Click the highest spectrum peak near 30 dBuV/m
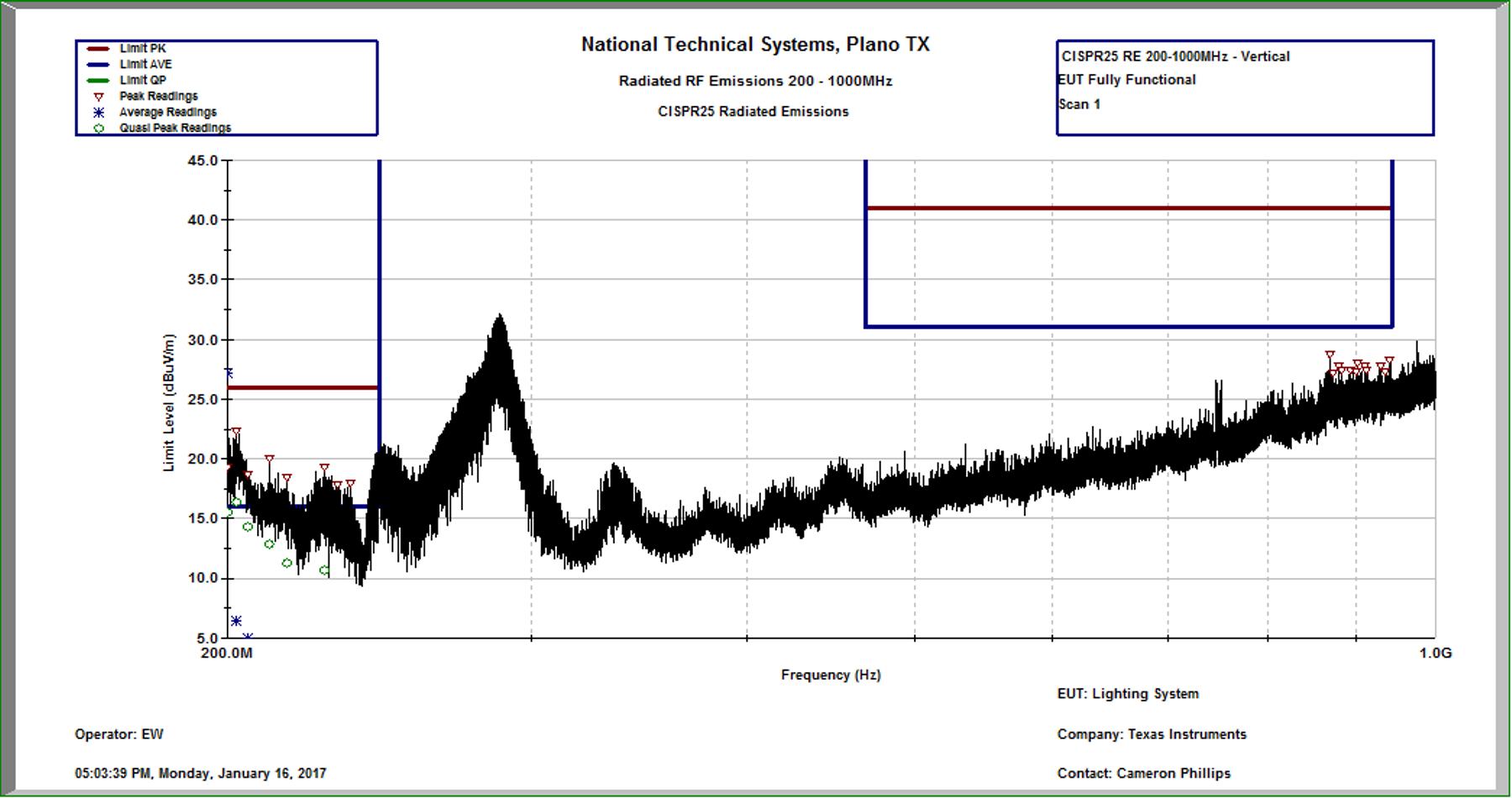 coord(500,319)
